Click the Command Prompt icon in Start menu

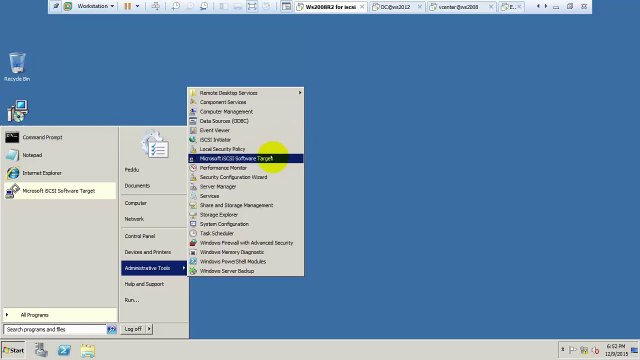(12, 137)
